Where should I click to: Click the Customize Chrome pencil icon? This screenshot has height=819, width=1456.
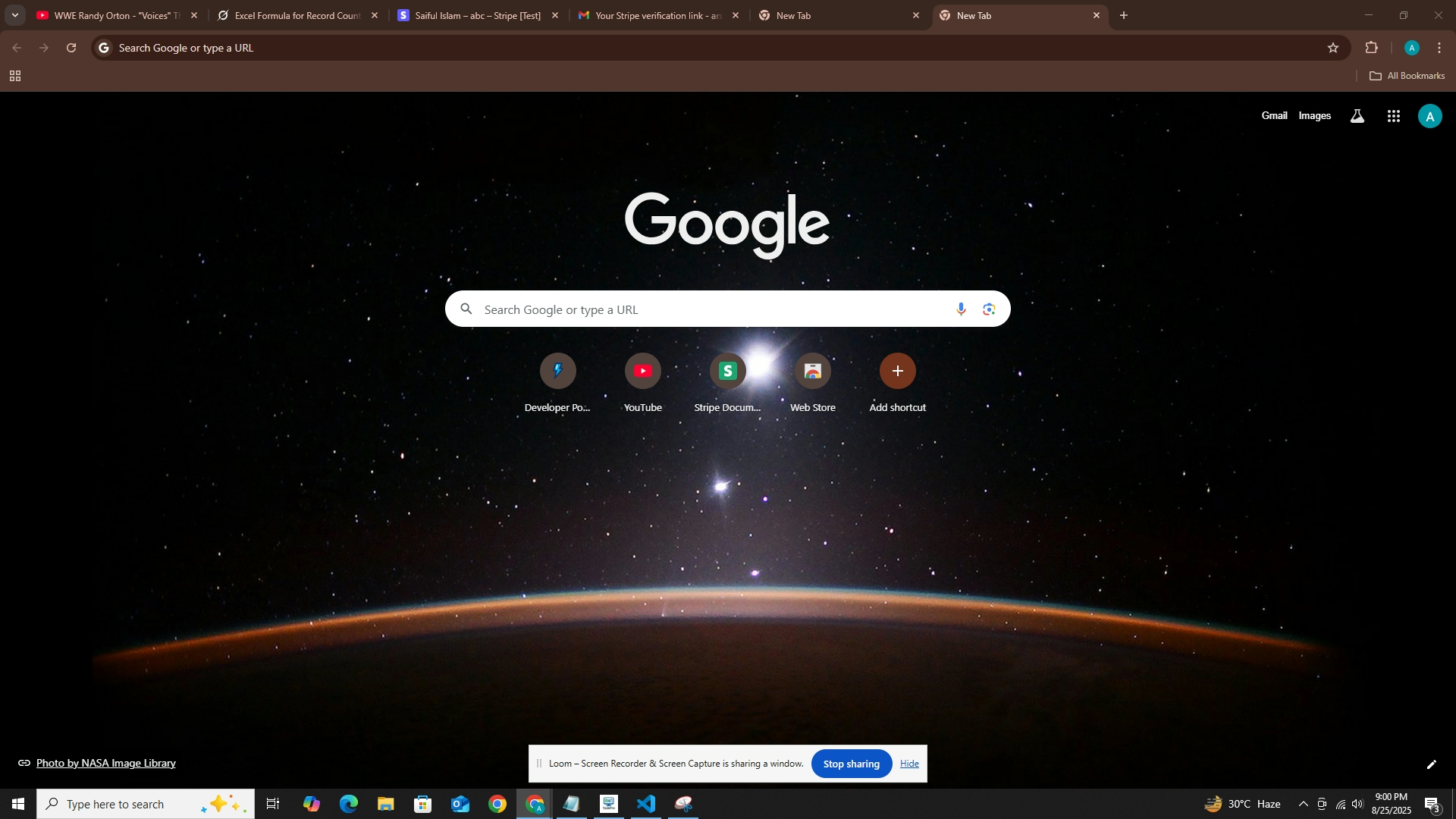[x=1431, y=764]
